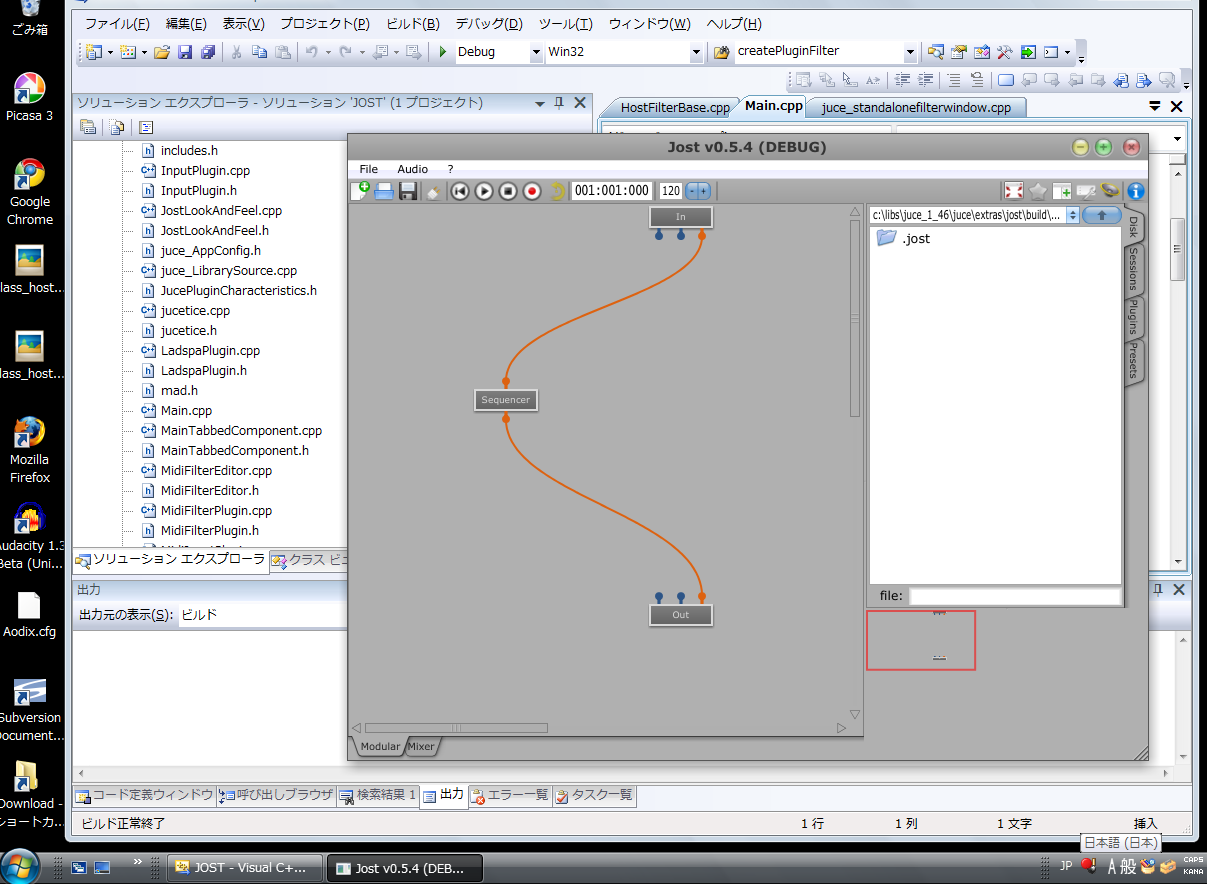Switch to the HostFilterBase.cpp editor tab
Viewport: 1207px width, 884px height.
point(675,107)
